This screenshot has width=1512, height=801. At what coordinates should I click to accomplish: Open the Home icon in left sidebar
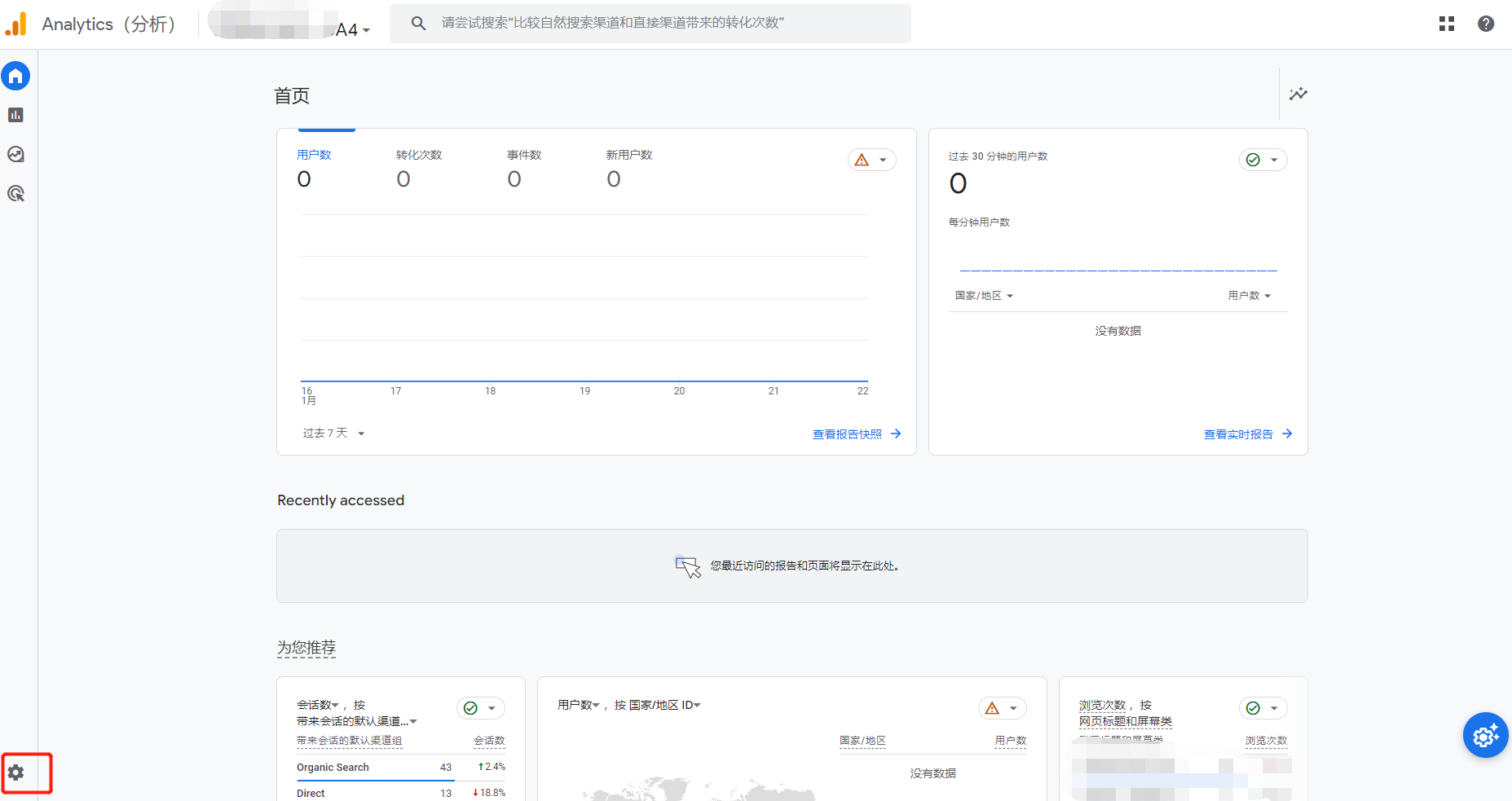(x=15, y=76)
